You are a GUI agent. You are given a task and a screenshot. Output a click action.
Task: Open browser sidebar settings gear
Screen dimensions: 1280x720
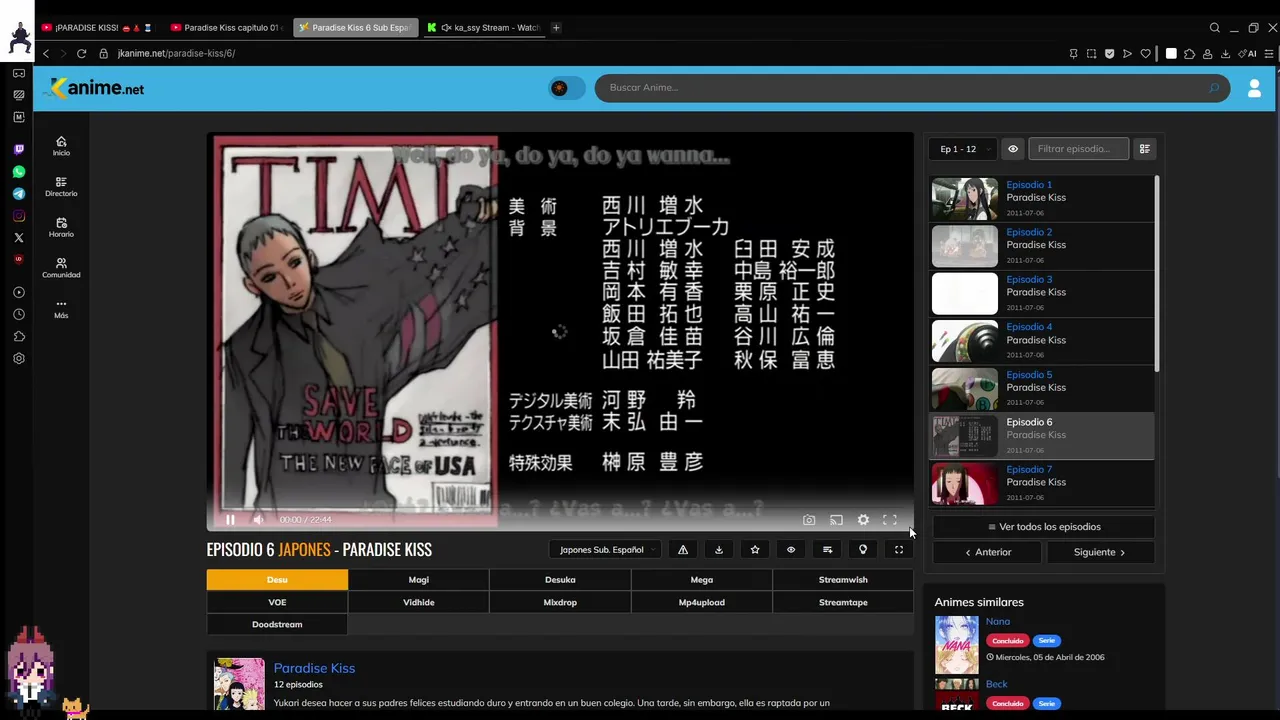click(18, 358)
